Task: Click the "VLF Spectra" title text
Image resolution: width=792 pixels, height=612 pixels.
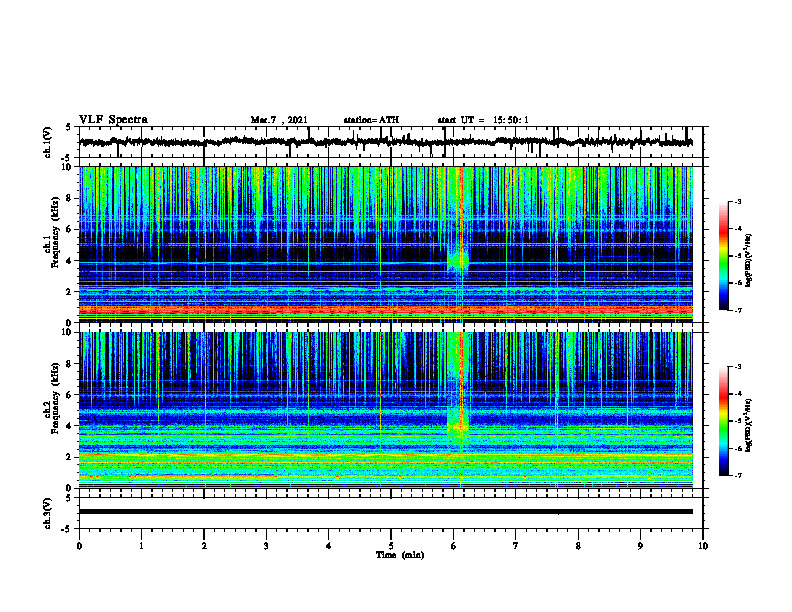Action: 113,120
